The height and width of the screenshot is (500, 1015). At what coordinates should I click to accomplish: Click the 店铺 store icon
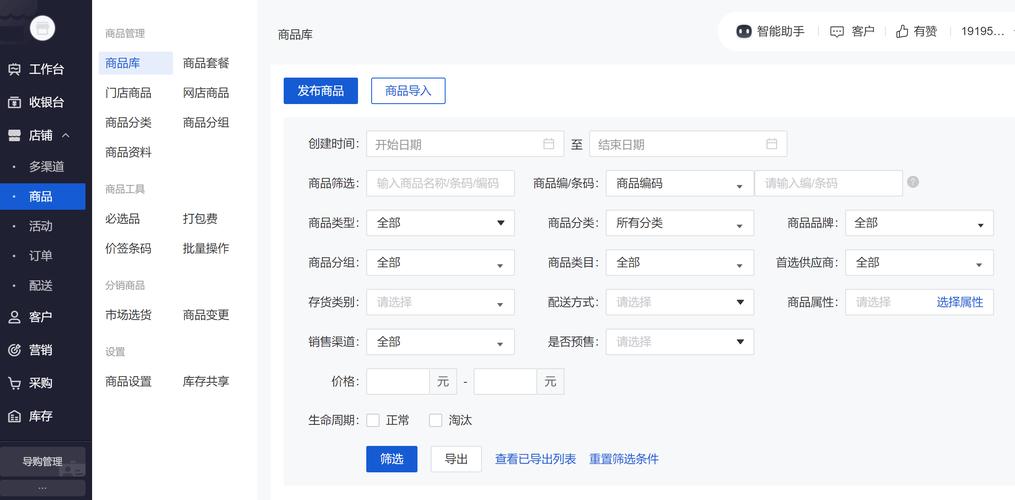pyautogui.click(x=14, y=135)
